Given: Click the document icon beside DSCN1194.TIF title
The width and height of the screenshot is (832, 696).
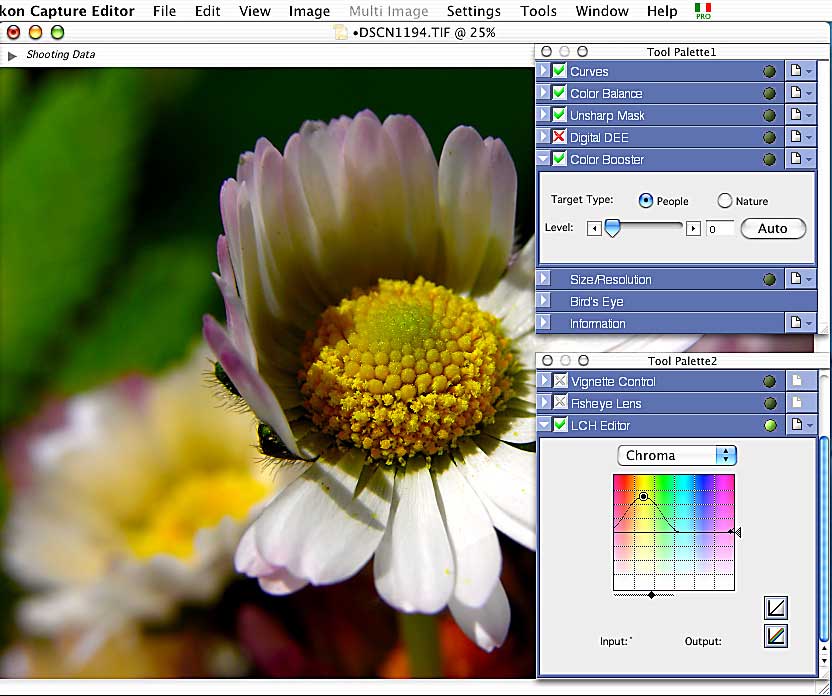Looking at the screenshot, I should coord(341,33).
